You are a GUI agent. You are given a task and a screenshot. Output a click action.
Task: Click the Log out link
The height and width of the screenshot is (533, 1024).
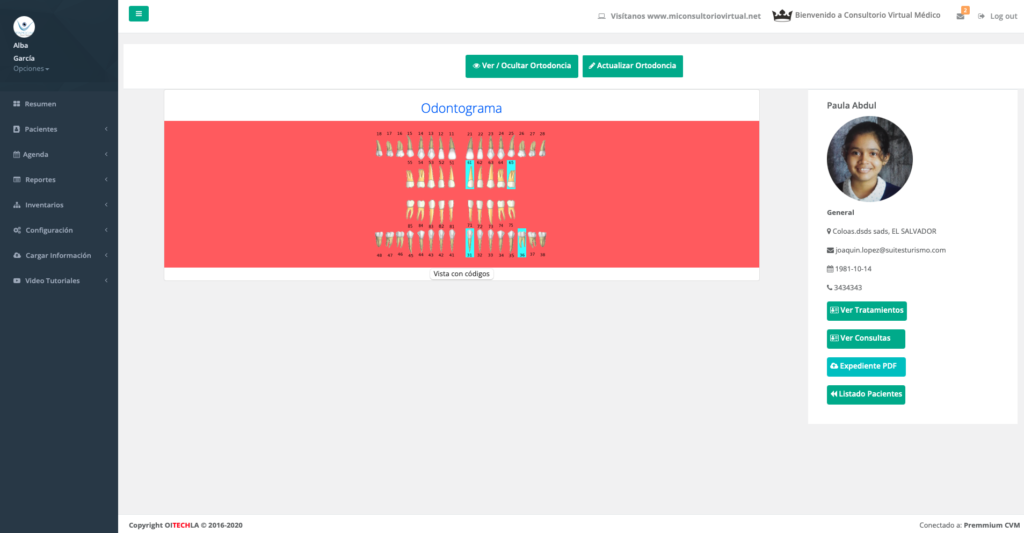(997, 16)
